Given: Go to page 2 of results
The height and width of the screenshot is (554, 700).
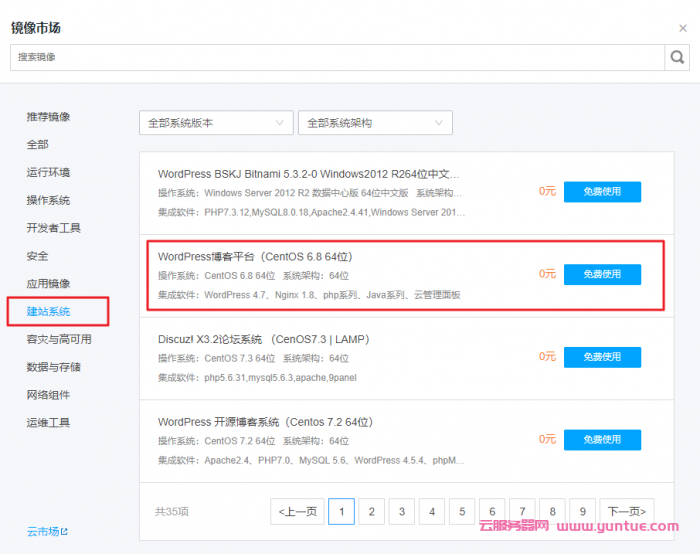Looking at the screenshot, I should point(371,511).
